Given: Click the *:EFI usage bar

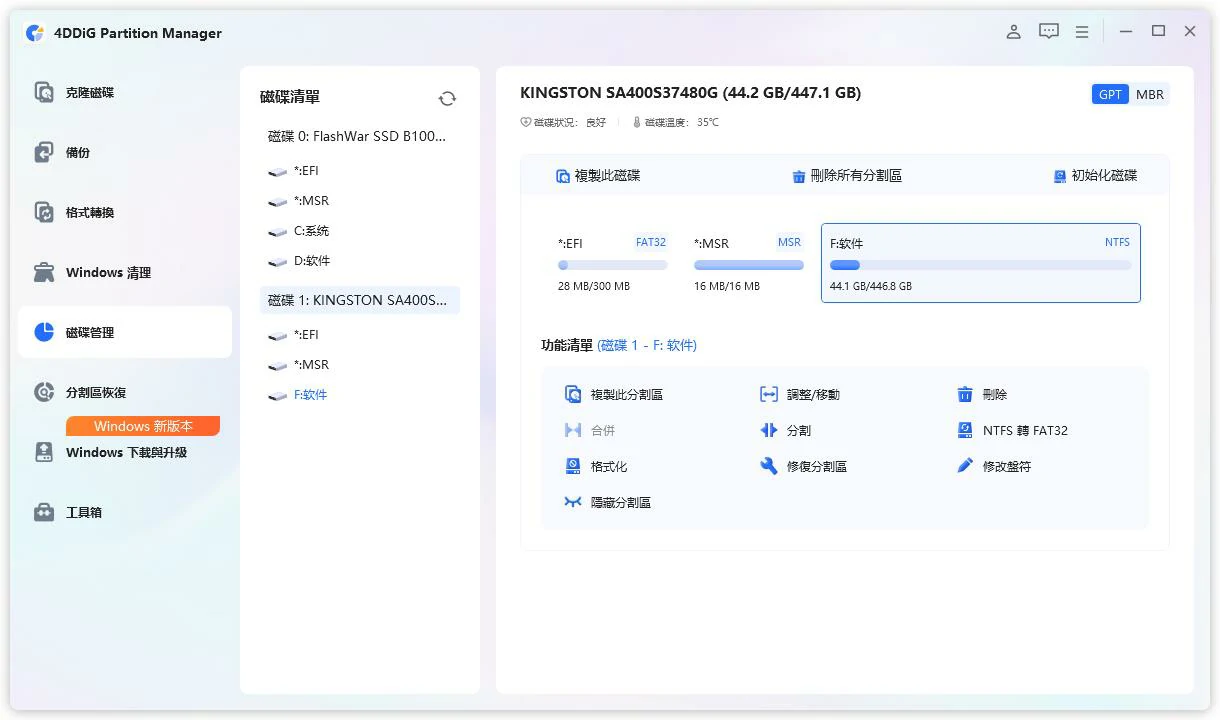Looking at the screenshot, I should point(612,265).
